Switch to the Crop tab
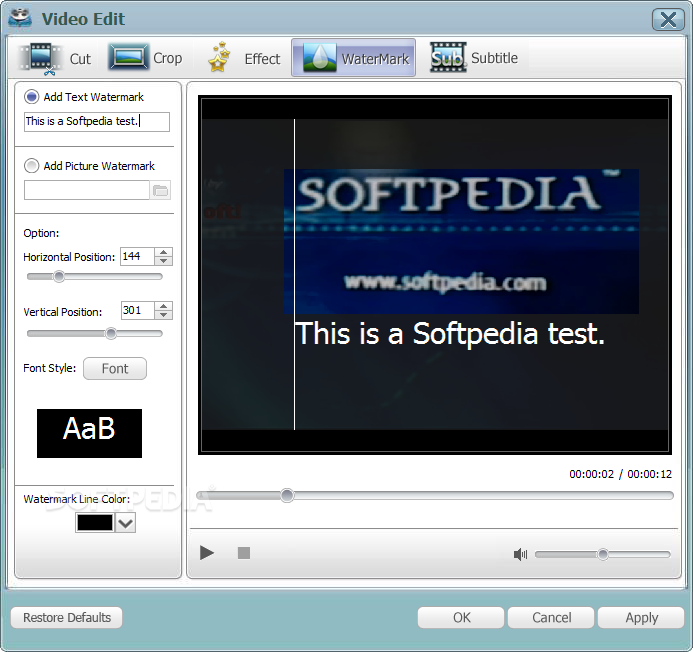 146,58
